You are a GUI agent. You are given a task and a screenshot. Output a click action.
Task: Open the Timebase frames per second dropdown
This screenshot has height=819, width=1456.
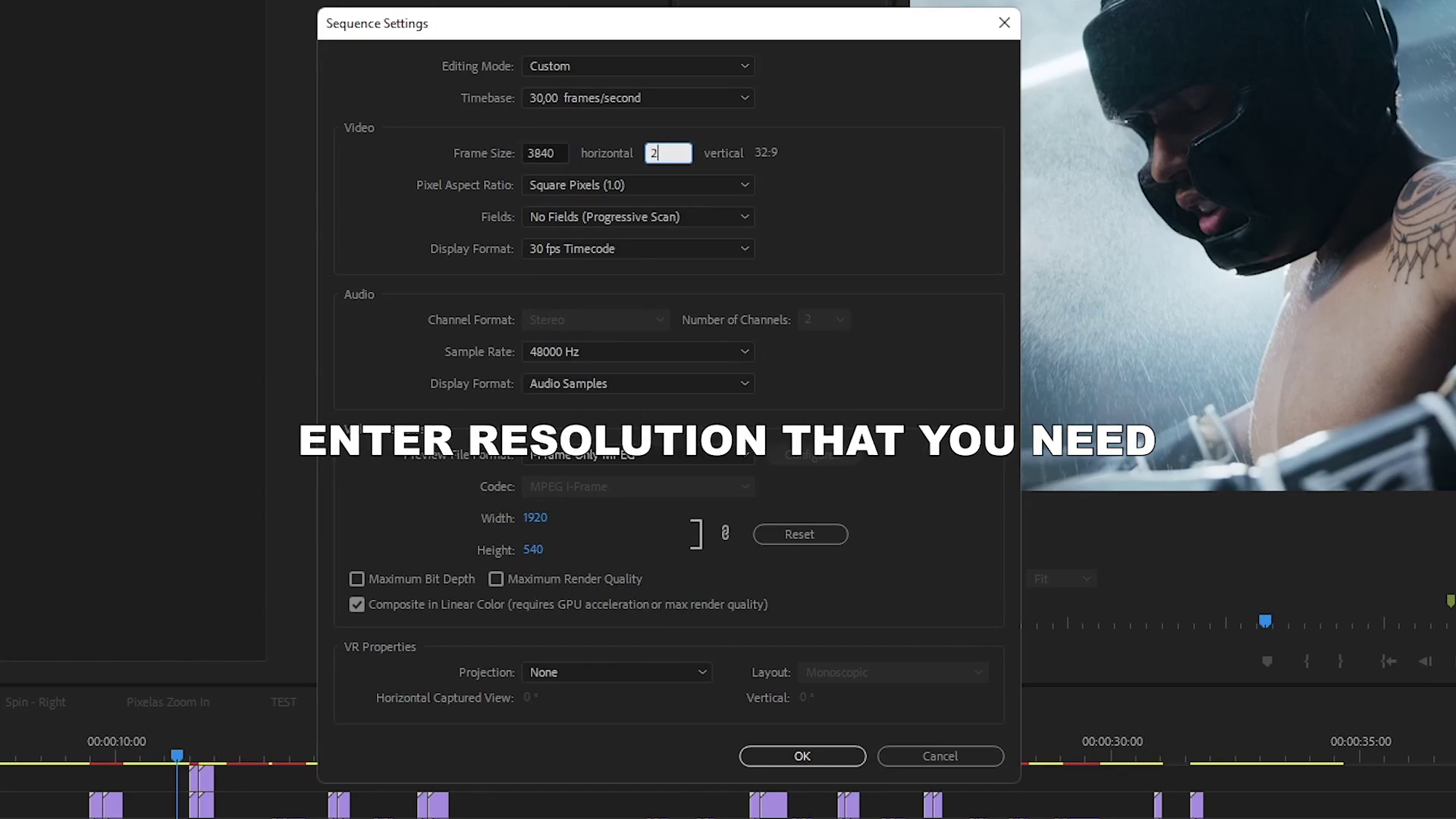[638, 98]
